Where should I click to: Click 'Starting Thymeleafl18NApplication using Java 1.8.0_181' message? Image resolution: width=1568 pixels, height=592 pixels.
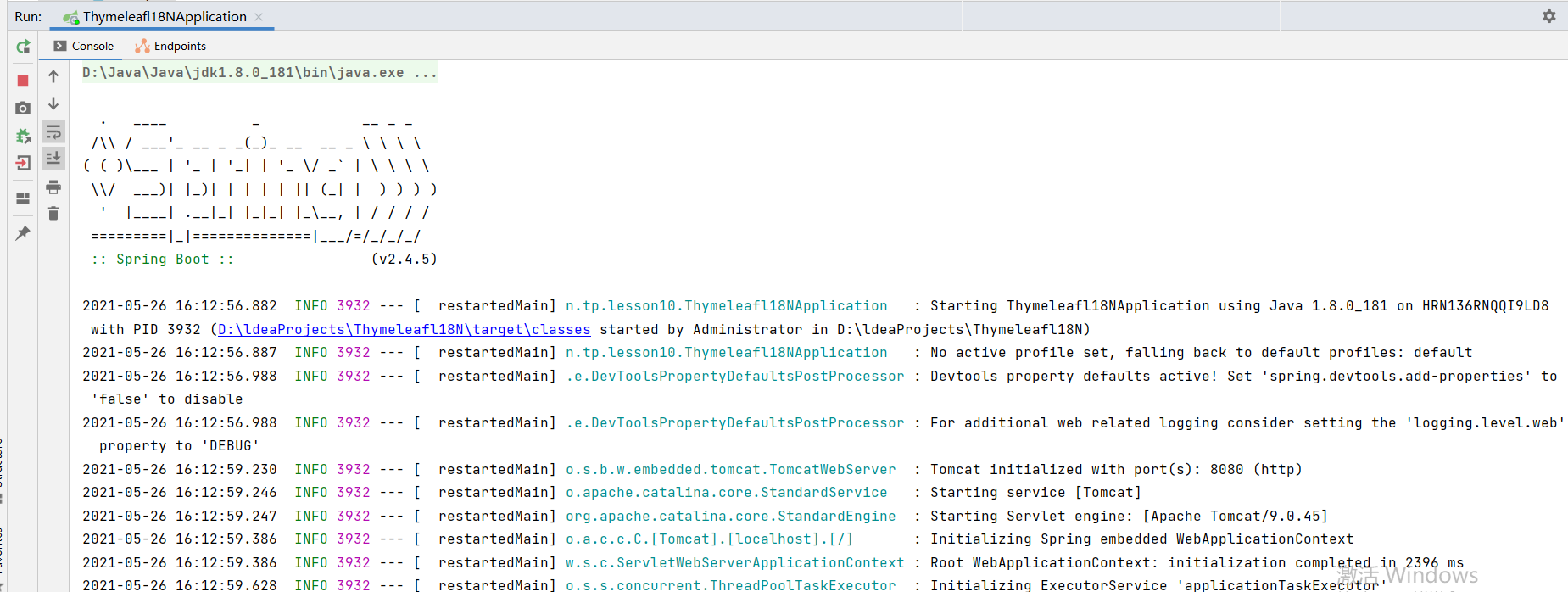[x=1240, y=306]
